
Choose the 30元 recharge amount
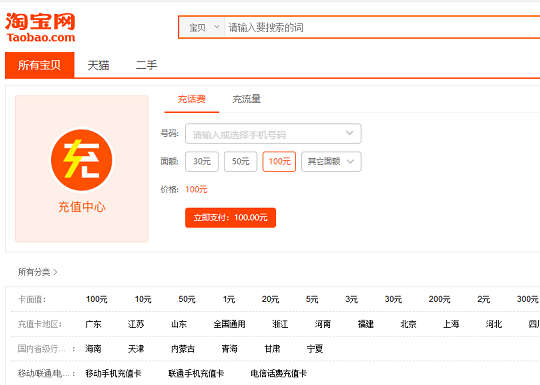click(202, 162)
